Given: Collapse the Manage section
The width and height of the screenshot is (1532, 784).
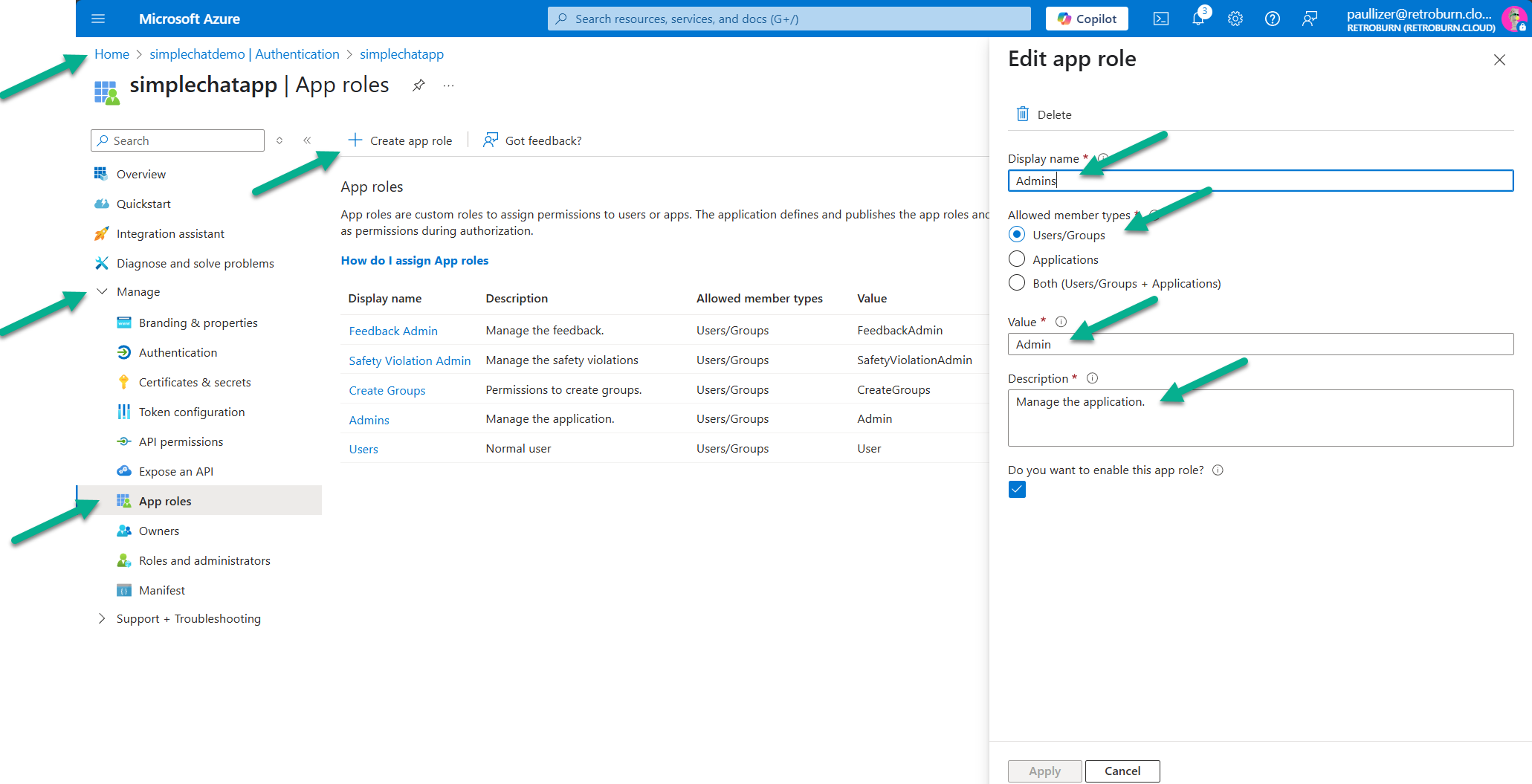Looking at the screenshot, I should [x=102, y=291].
